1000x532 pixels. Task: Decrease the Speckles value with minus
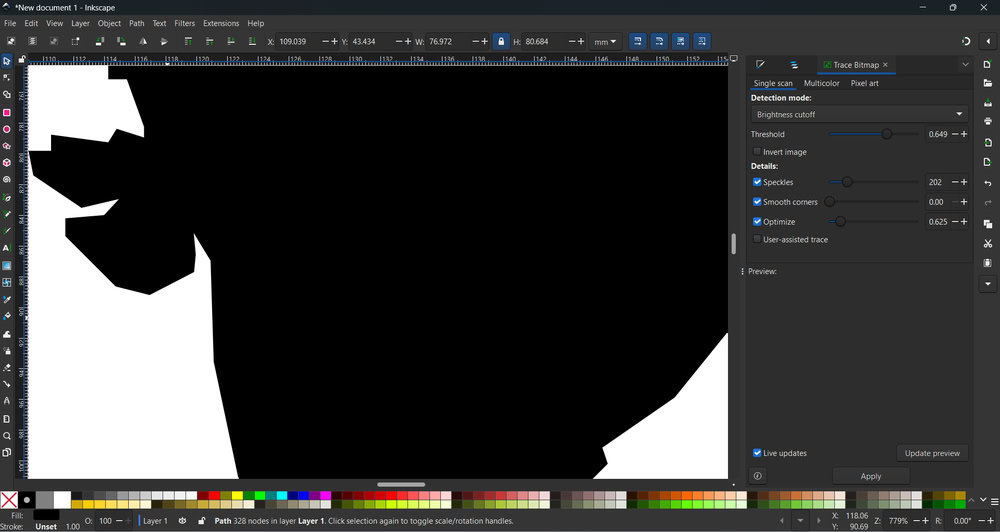pyautogui.click(x=955, y=182)
